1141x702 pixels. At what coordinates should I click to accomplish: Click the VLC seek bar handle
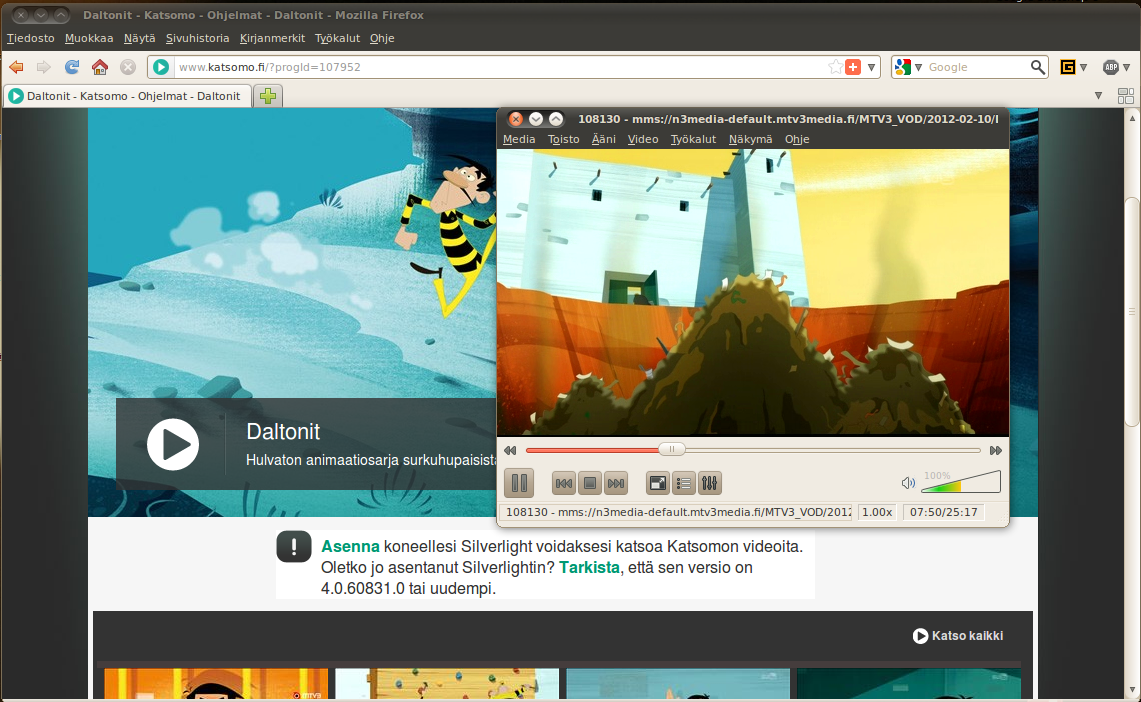(673, 450)
